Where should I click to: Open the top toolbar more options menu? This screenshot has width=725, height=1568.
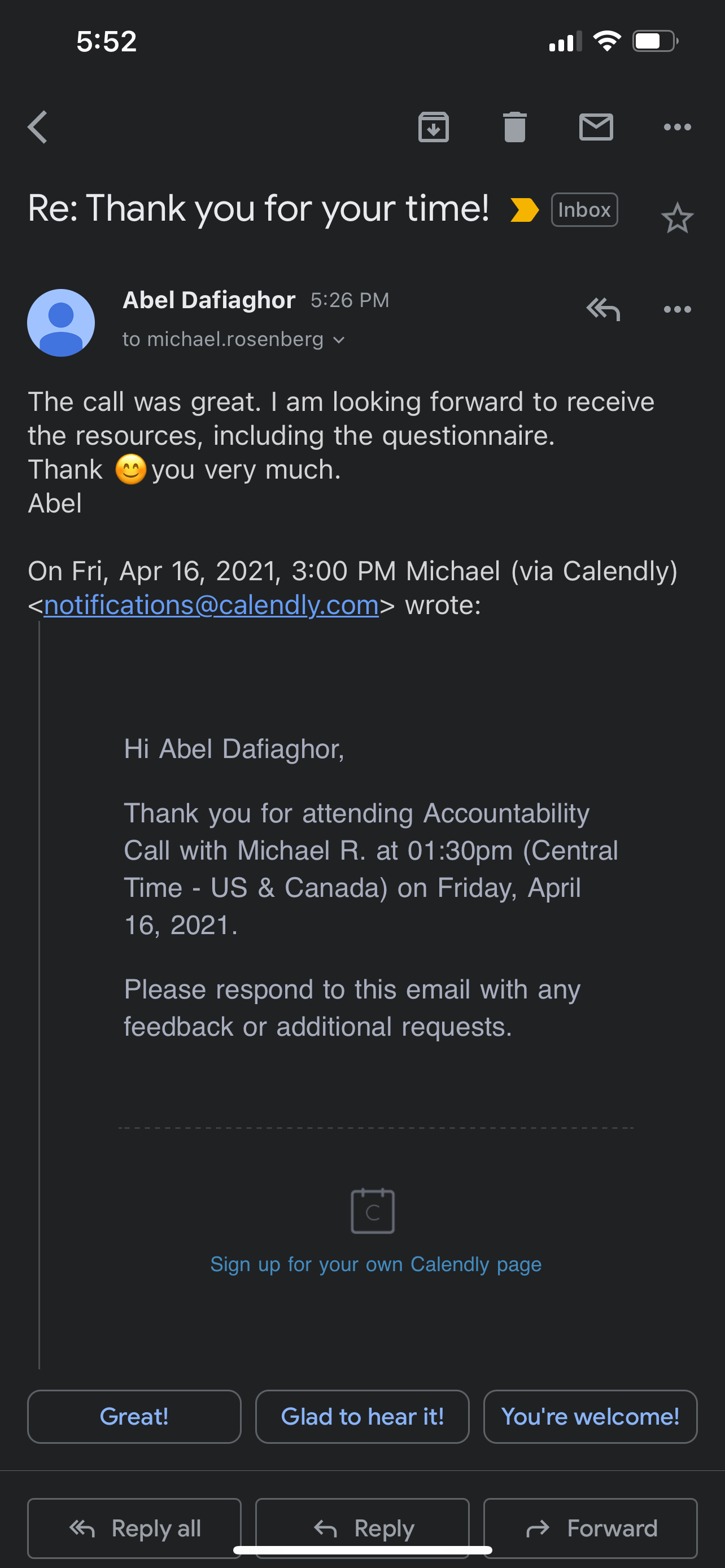point(677,127)
